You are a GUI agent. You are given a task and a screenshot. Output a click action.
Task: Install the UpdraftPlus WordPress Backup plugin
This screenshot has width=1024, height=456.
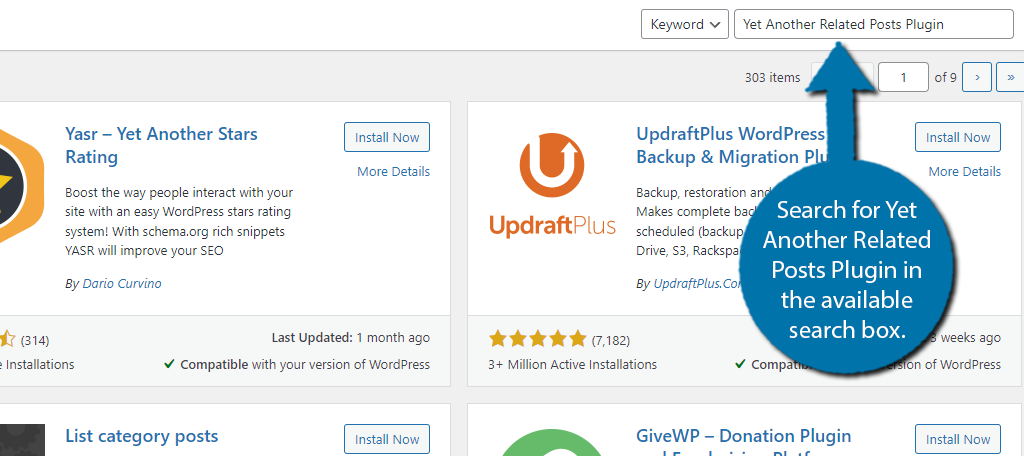coord(957,137)
